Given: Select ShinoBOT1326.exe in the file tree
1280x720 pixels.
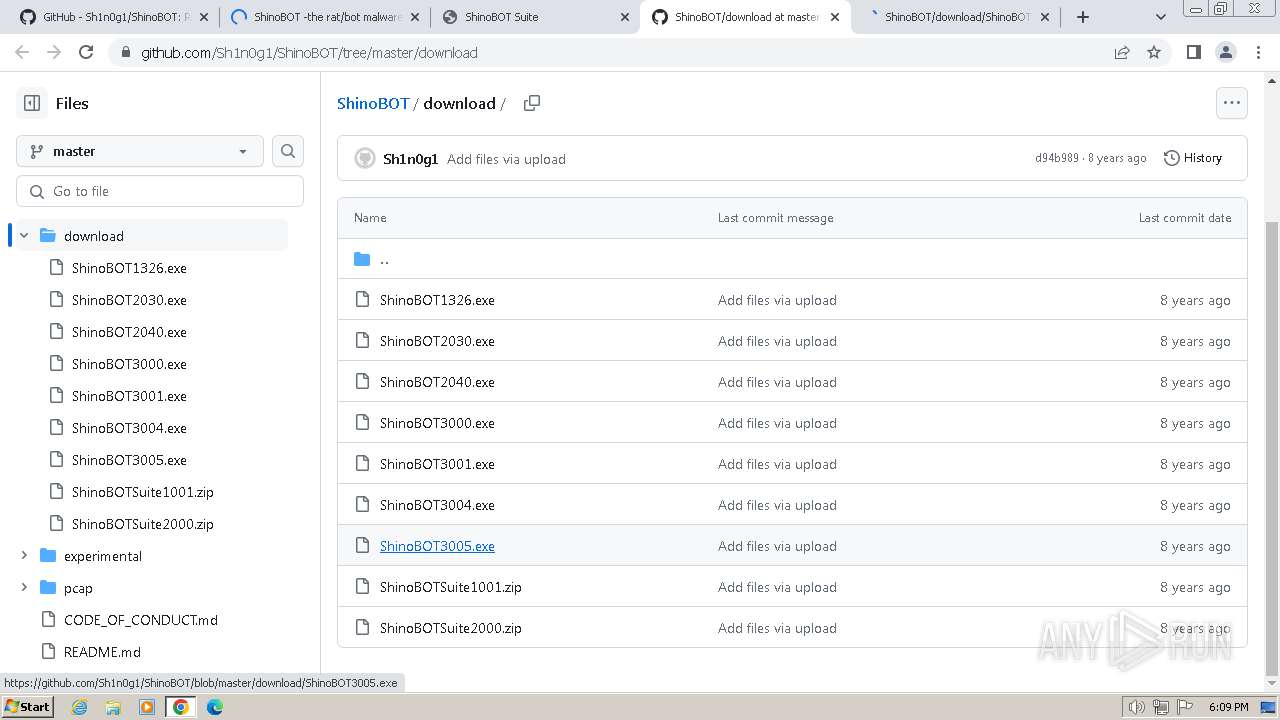Looking at the screenshot, I should tap(129, 268).
